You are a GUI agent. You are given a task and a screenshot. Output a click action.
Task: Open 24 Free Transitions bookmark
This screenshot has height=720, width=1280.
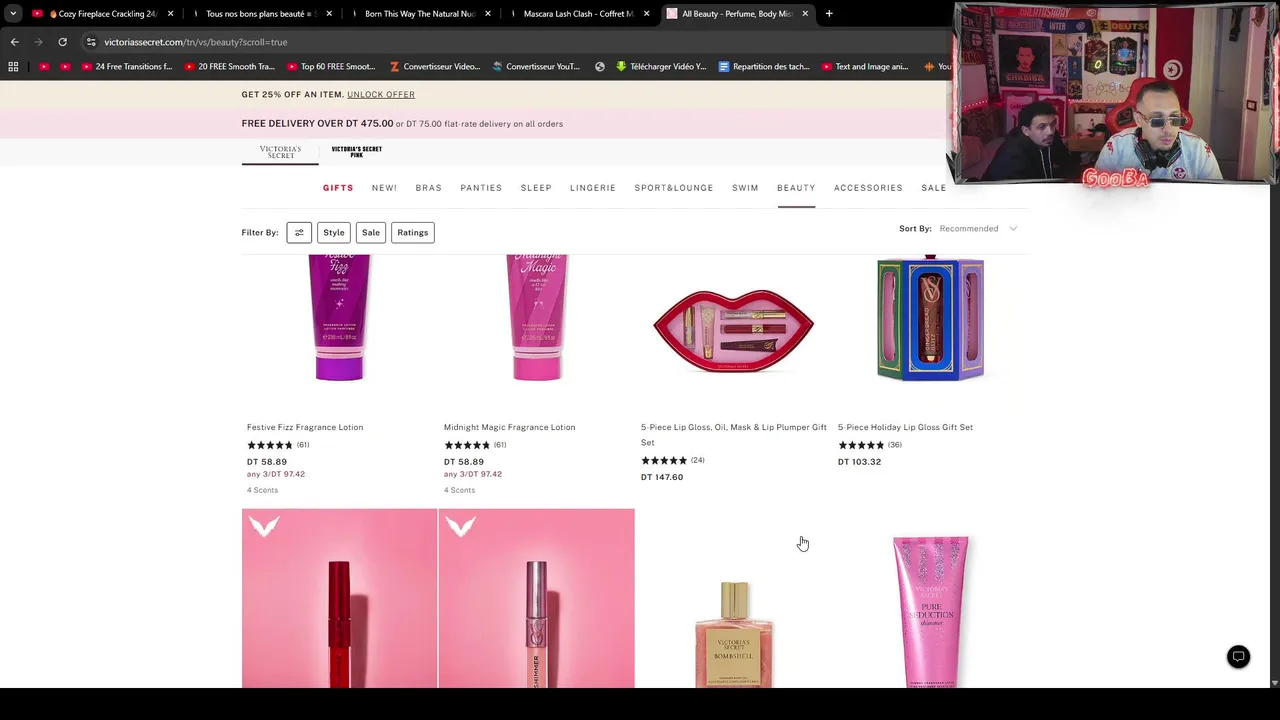[126, 67]
